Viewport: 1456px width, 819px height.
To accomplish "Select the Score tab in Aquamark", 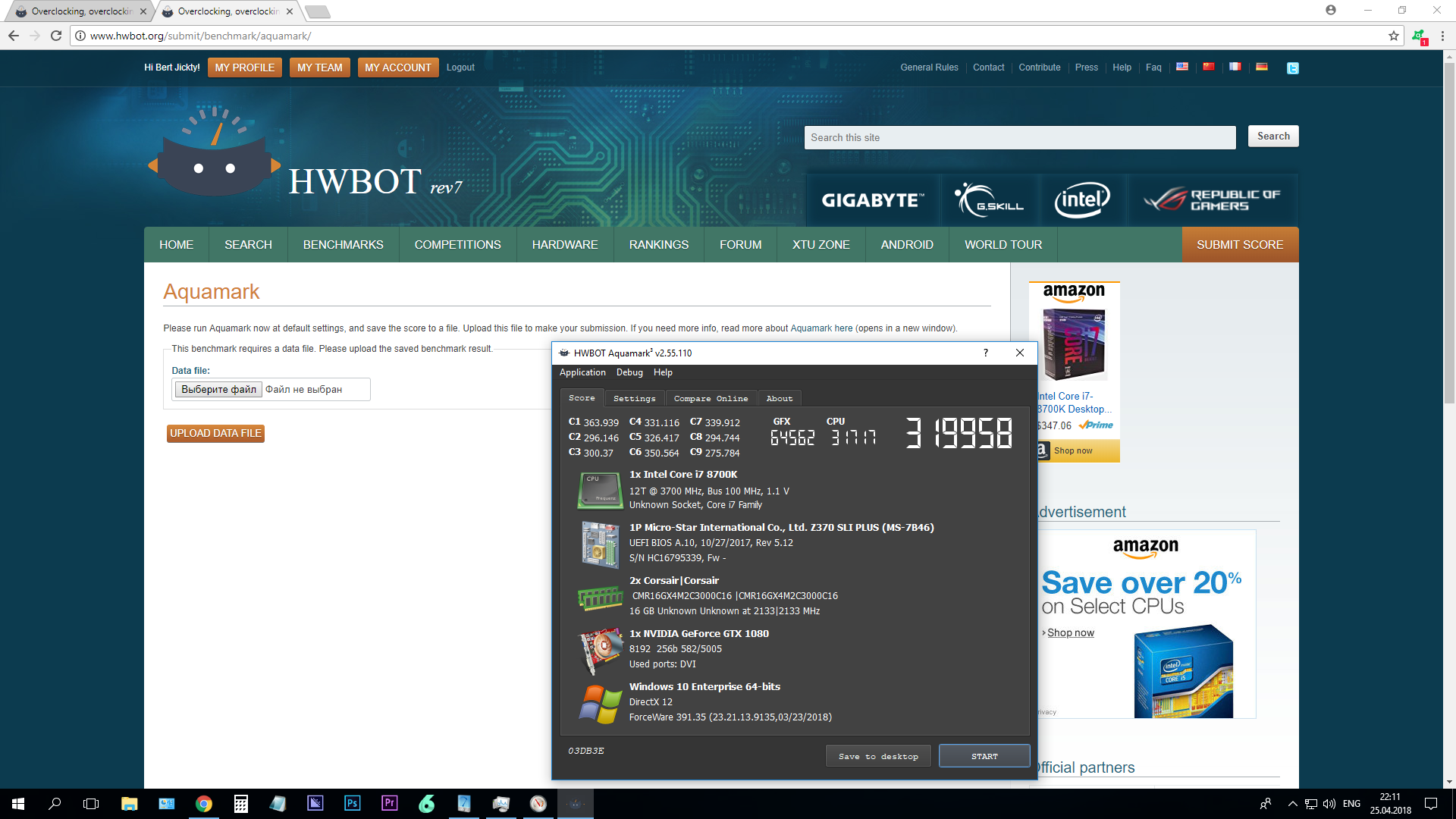I will coord(582,397).
